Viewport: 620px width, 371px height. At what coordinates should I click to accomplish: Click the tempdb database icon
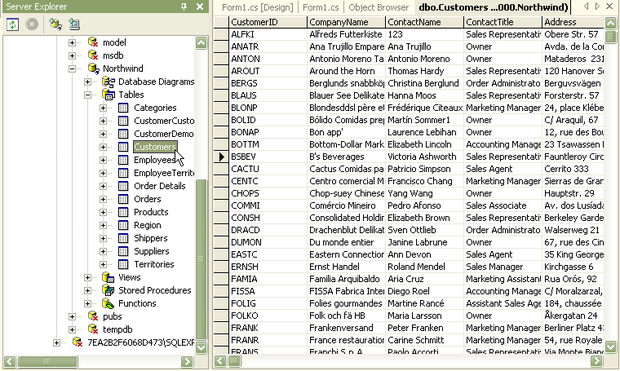click(93, 329)
